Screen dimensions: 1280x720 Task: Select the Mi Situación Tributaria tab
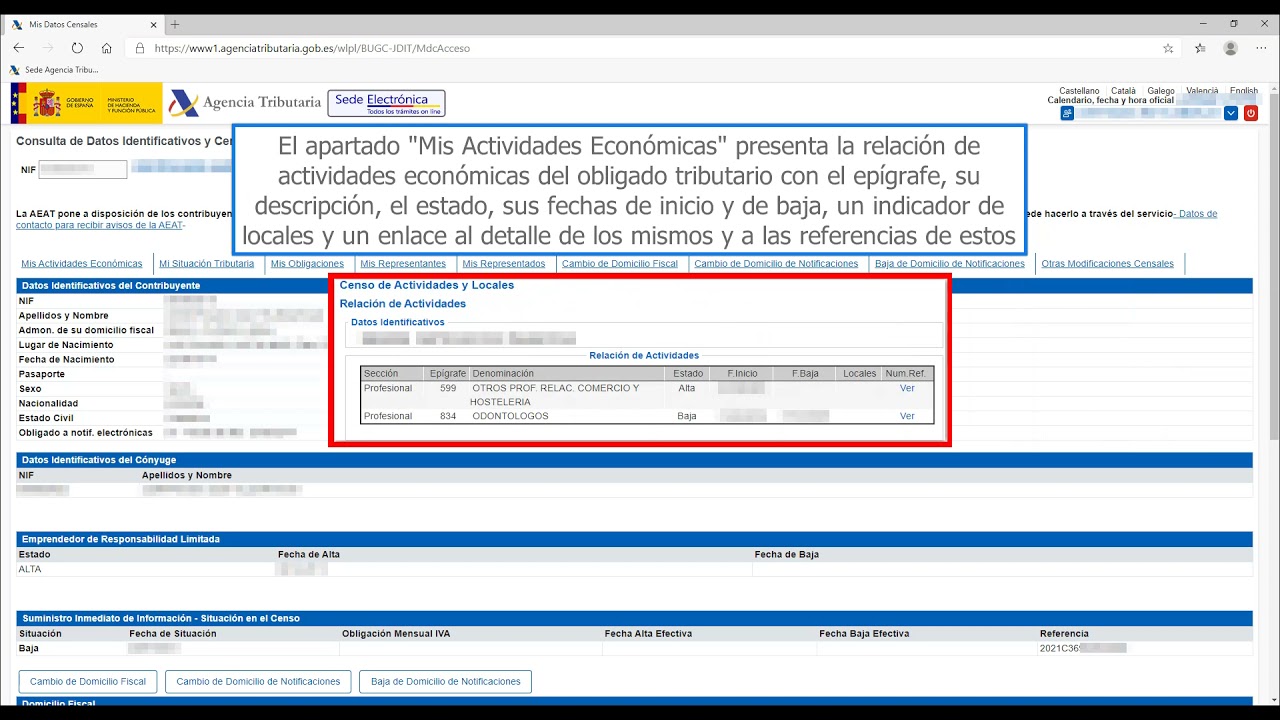[x=206, y=264]
